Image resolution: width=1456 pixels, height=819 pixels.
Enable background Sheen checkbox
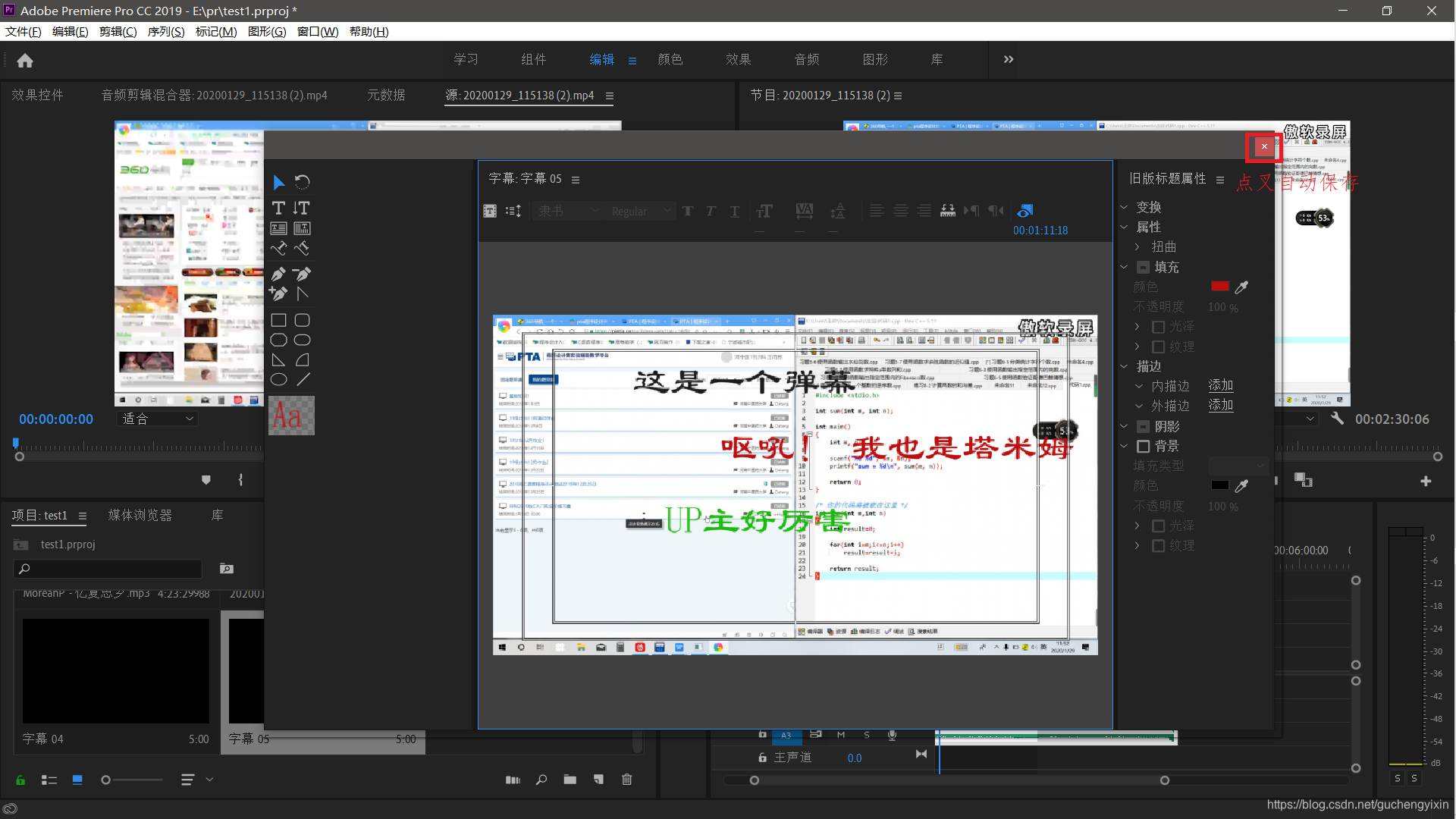tap(1158, 526)
